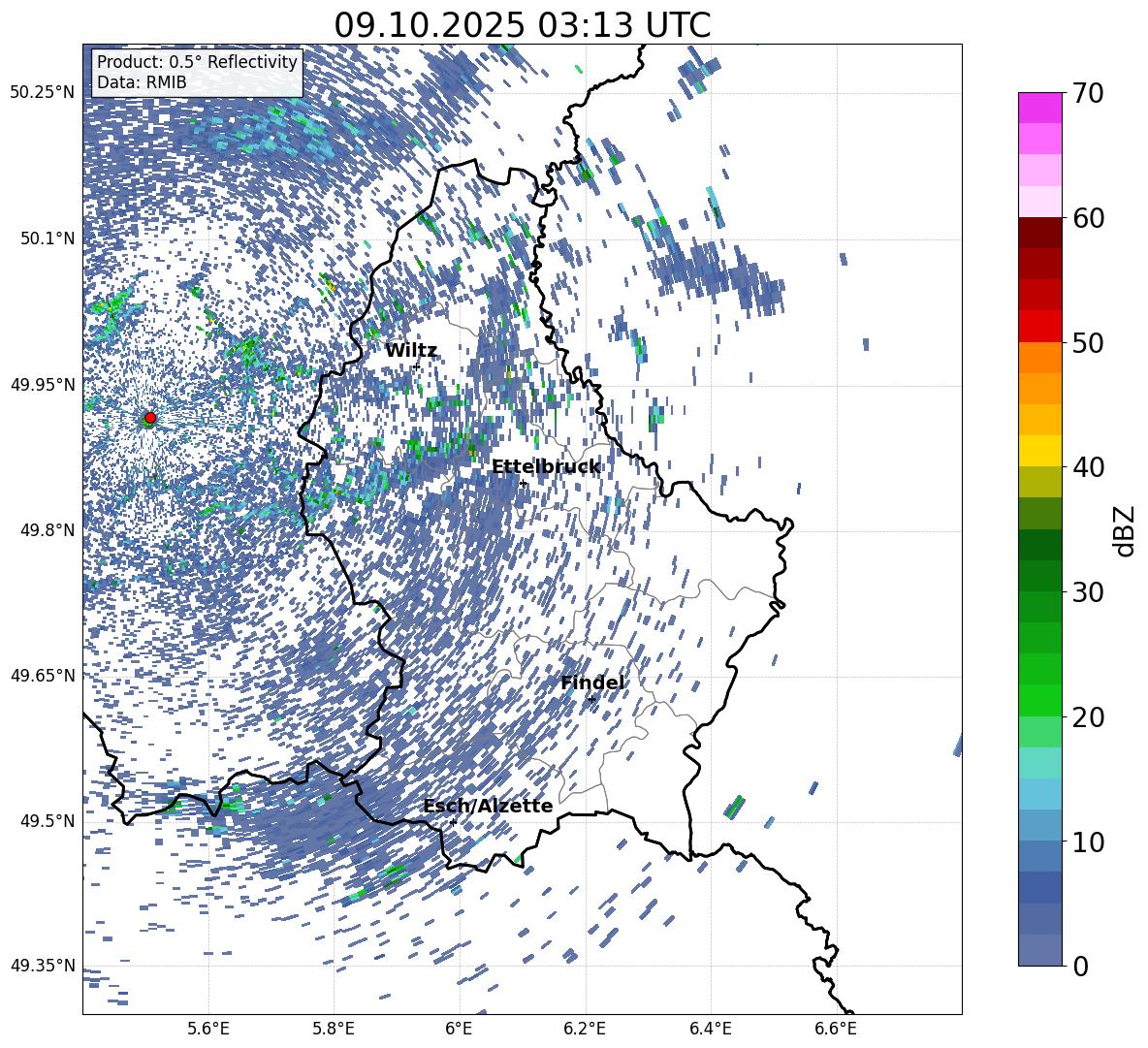Screen dimensions: 1148x1048
Task: Click the colorbar tick label 0
Action: click(1080, 966)
